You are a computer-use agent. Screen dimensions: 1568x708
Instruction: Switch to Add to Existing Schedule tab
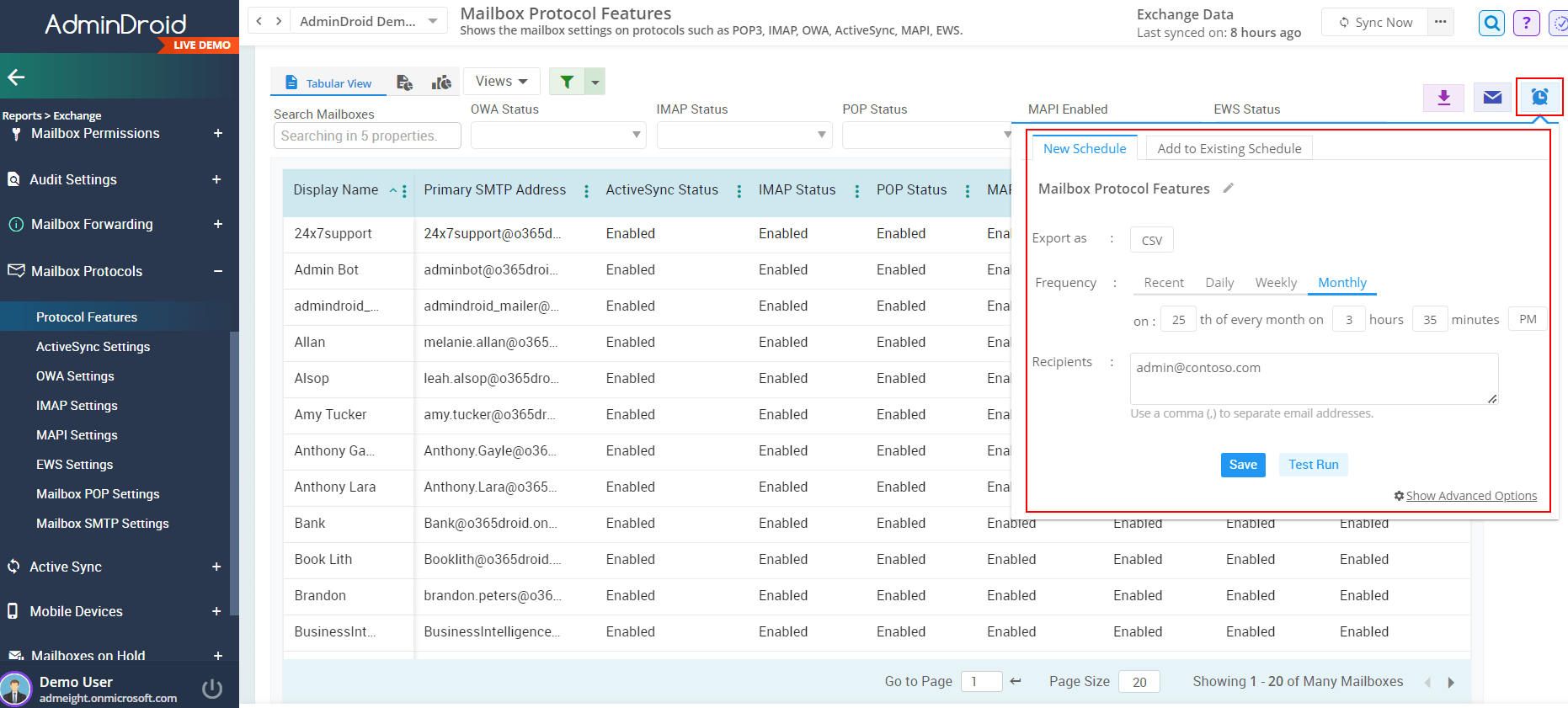pyautogui.click(x=1229, y=149)
